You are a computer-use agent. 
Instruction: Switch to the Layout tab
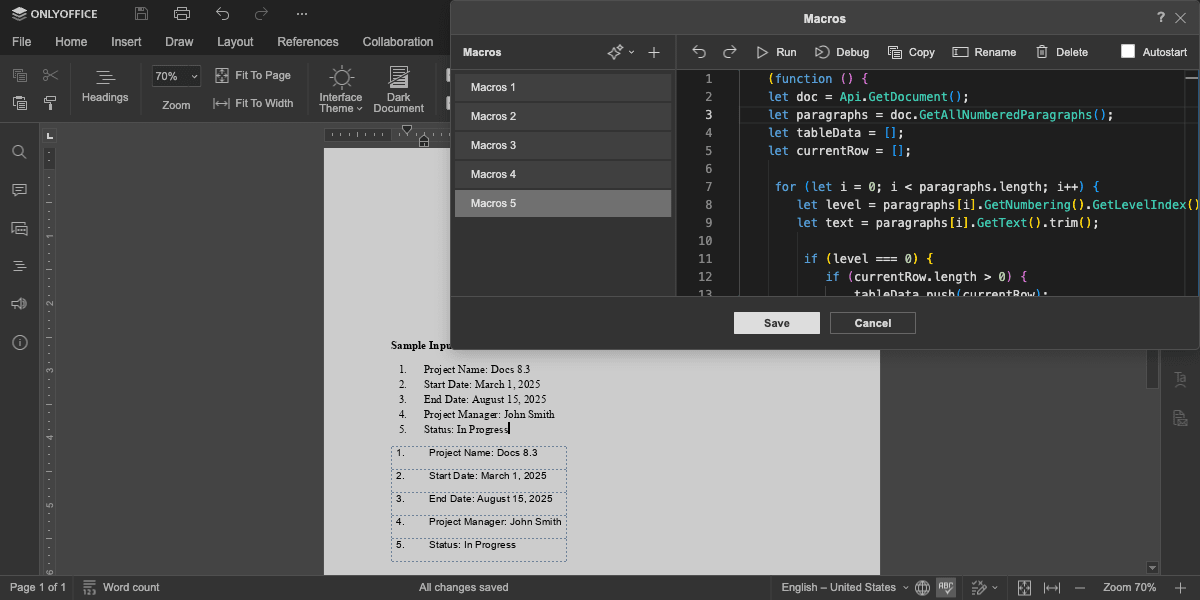click(x=235, y=42)
